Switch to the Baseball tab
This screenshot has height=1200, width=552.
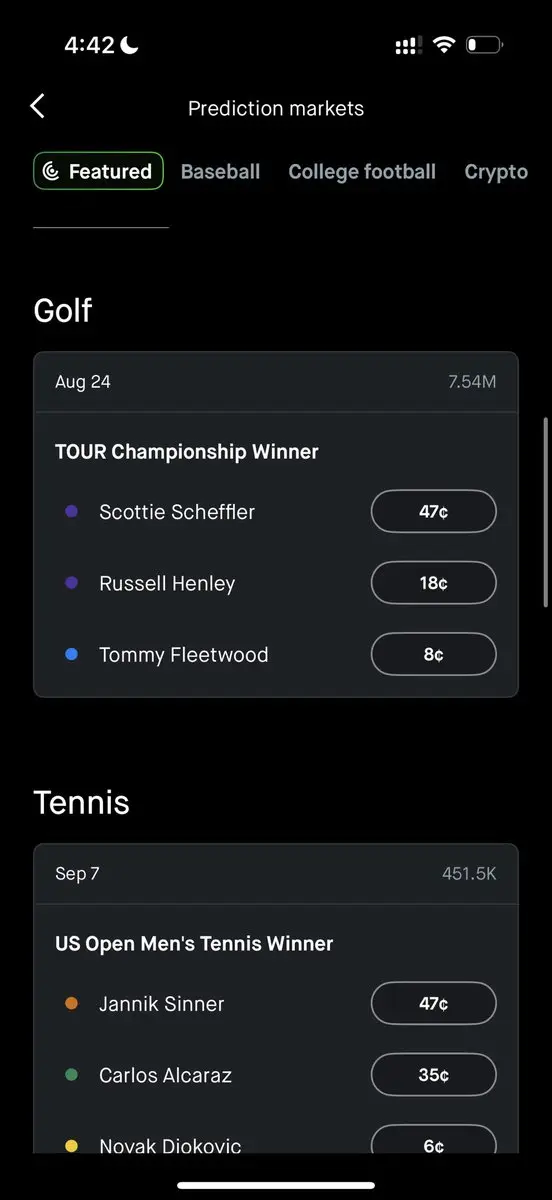(220, 171)
